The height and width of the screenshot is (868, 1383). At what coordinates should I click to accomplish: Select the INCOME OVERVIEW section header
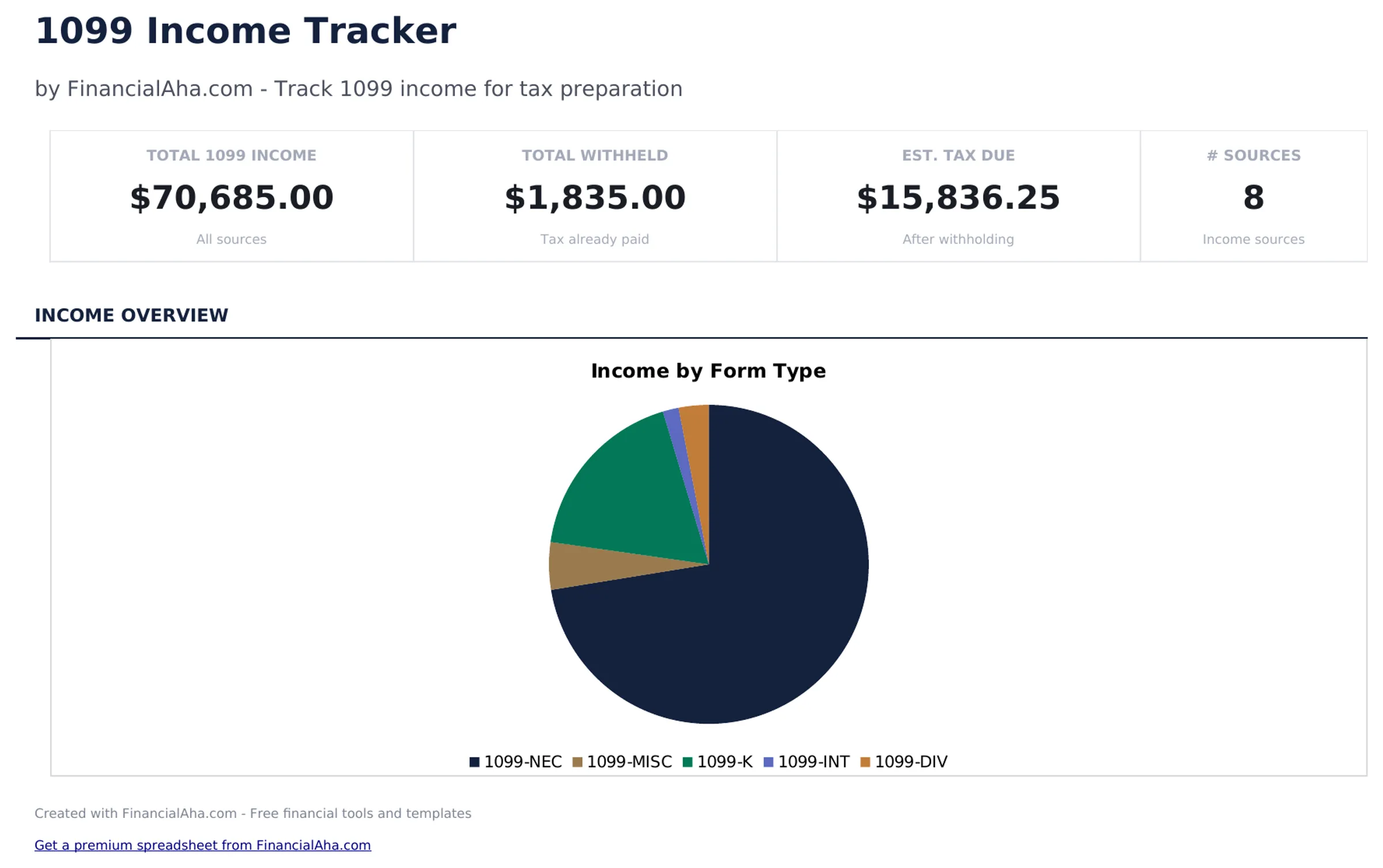[x=131, y=316]
